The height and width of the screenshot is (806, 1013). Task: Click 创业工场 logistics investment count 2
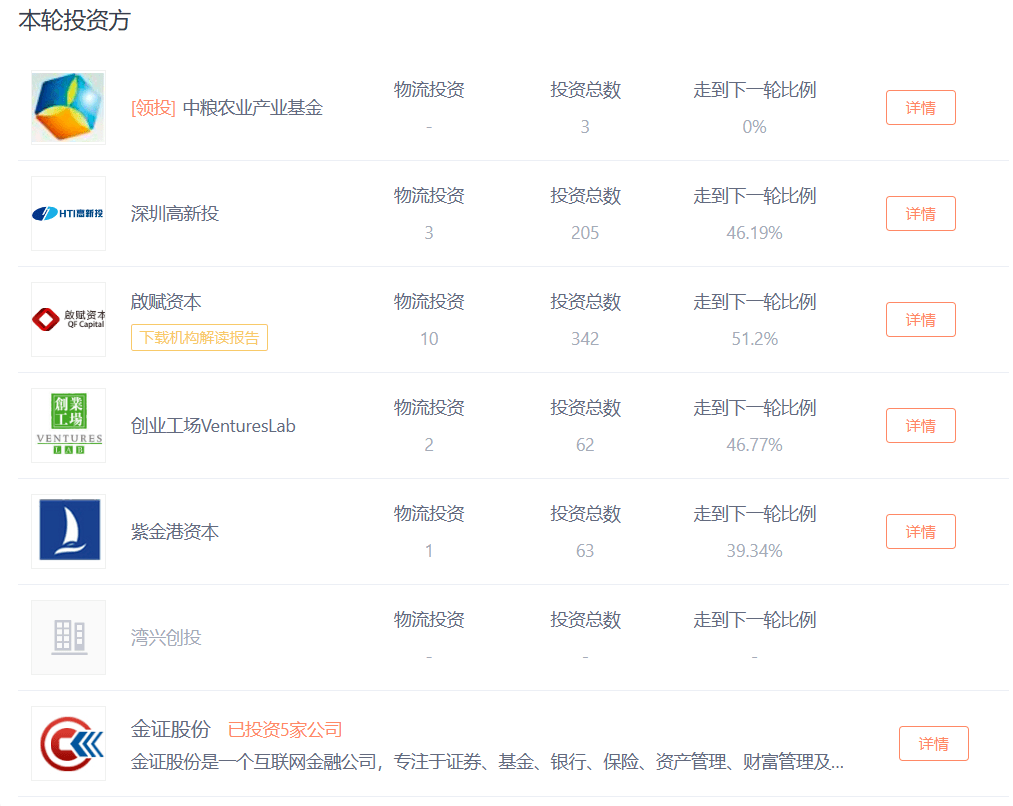pyautogui.click(x=429, y=444)
